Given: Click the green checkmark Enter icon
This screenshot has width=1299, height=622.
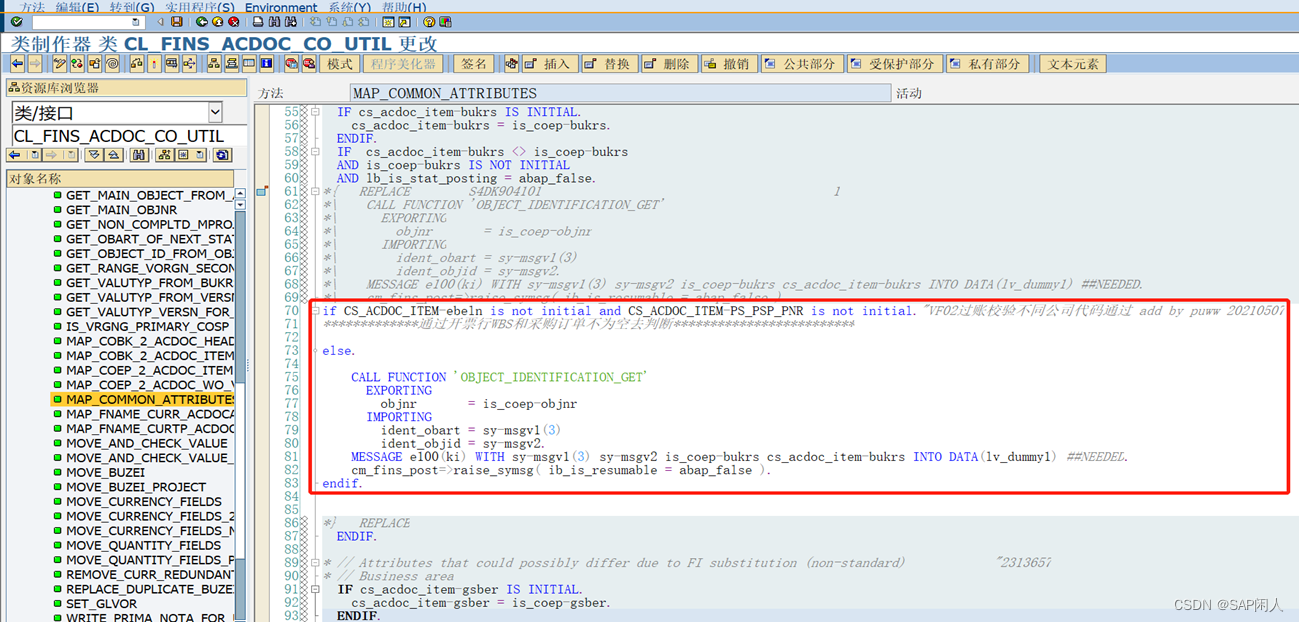Looking at the screenshot, I should (16, 22).
